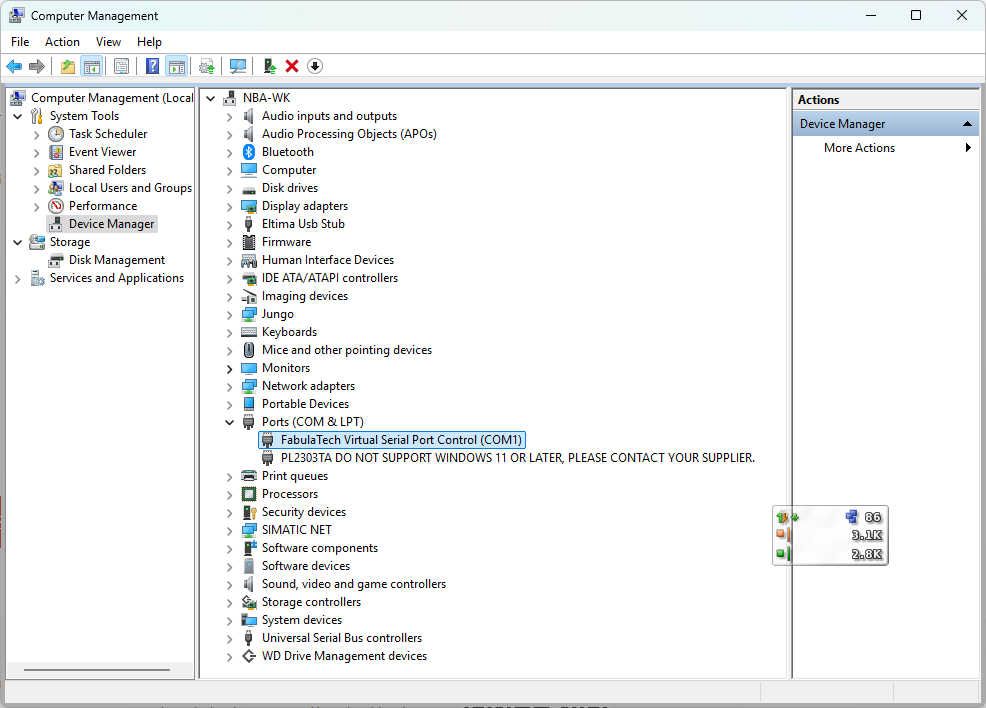Click the update device driver toolbar icon
Viewport: 986px width, 708px height.
pyautogui.click(x=270, y=66)
